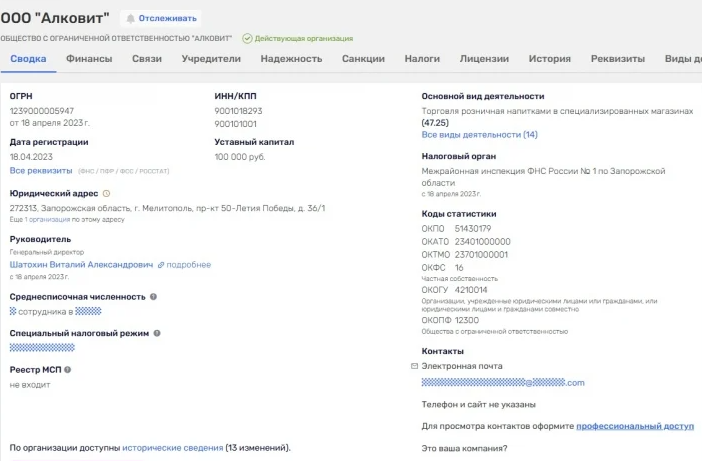
Task: Click the info icon beside Реестр МСП
Action: coord(68,370)
